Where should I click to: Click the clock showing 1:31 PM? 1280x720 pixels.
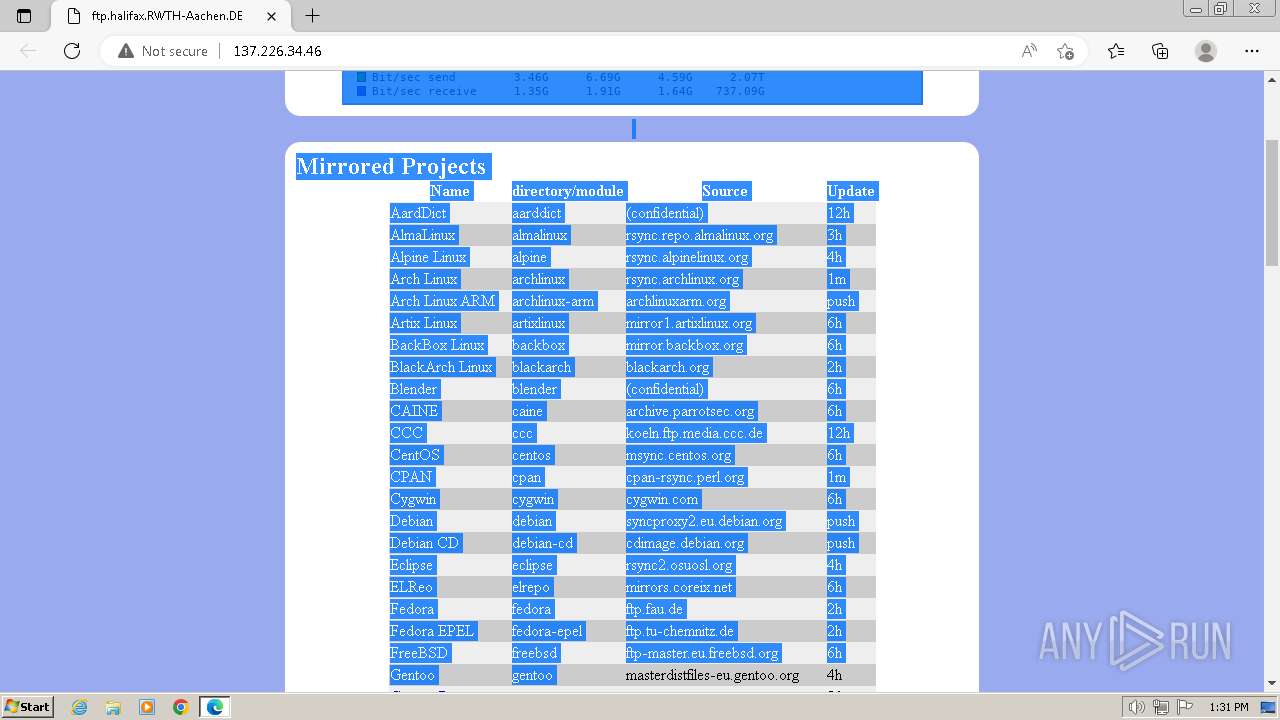point(1228,707)
